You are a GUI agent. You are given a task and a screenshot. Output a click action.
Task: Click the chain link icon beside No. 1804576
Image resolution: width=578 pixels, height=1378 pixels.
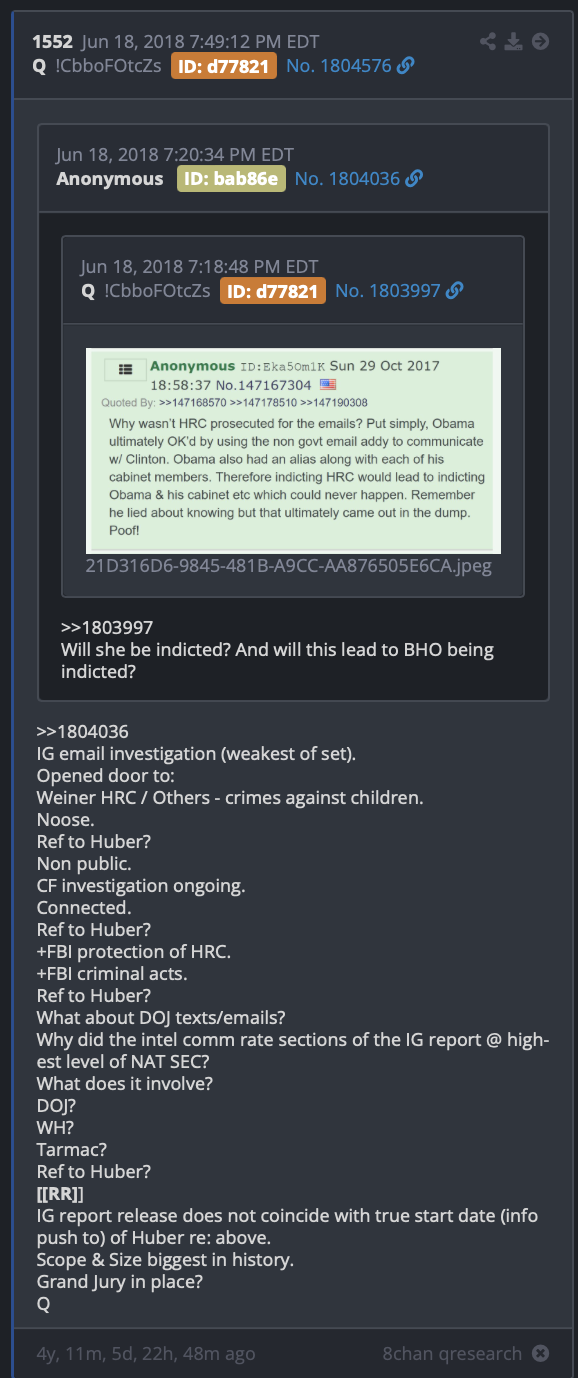pyautogui.click(x=405, y=66)
